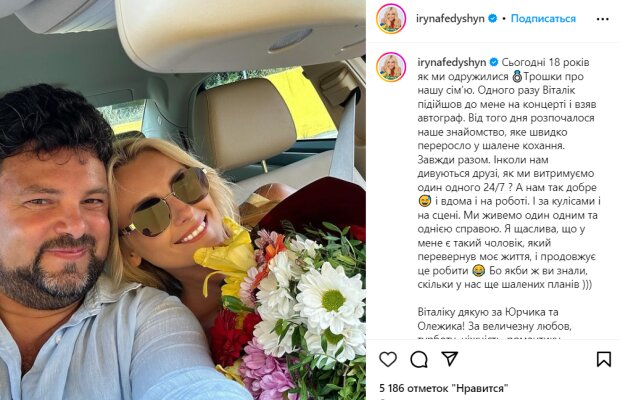Click the Подписаться follow button
The image size is (620, 400).
(x=543, y=19)
